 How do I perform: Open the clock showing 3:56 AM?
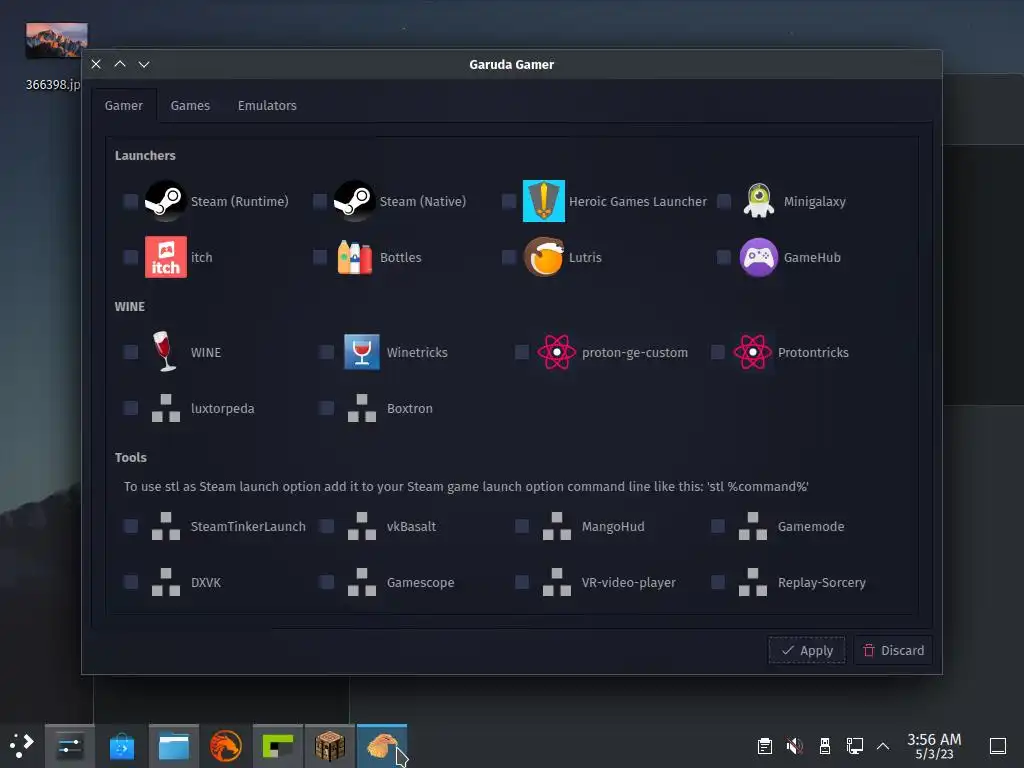coord(934,746)
